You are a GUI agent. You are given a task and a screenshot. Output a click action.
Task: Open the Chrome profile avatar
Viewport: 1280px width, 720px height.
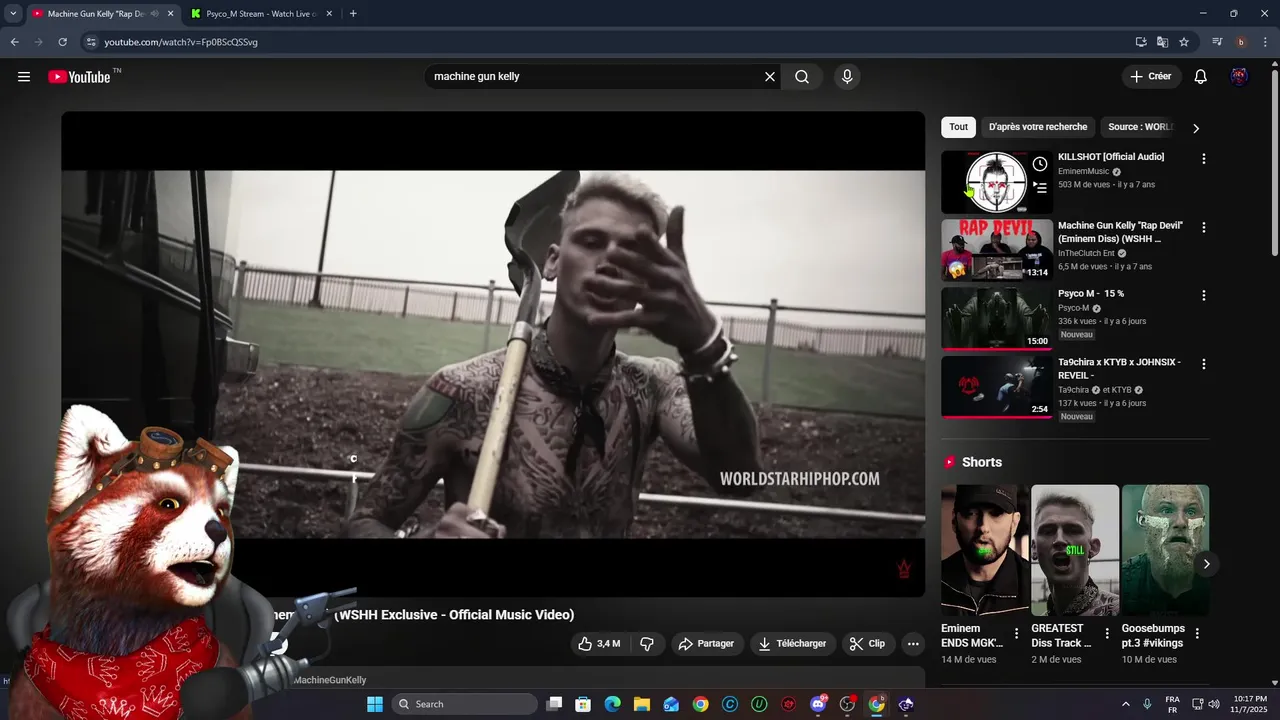[1241, 42]
